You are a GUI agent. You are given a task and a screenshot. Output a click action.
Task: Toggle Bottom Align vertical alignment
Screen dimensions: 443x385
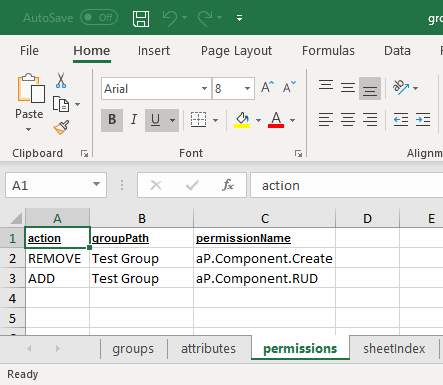tap(370, 88)
